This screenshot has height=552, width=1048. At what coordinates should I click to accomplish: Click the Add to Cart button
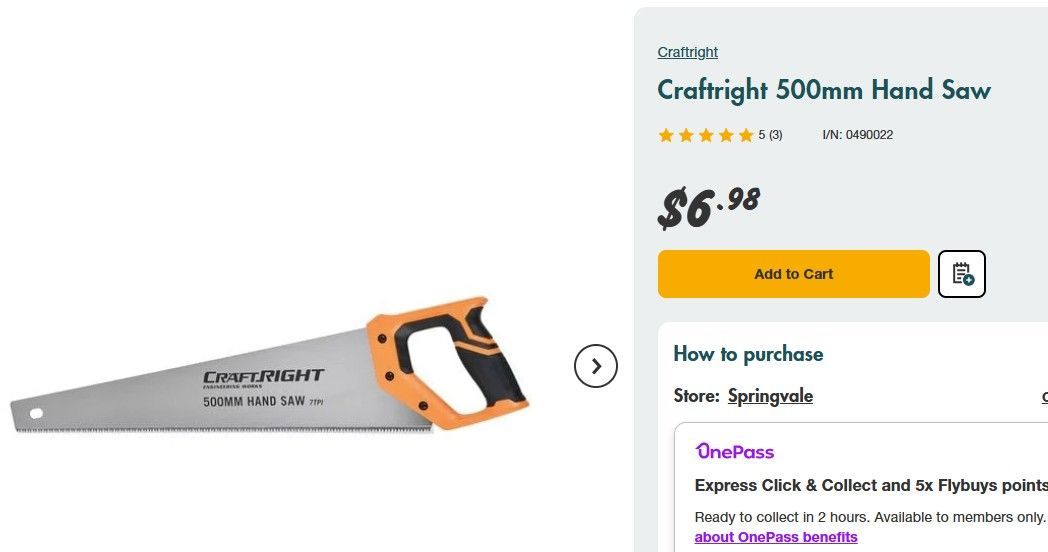tap(793, 274)
